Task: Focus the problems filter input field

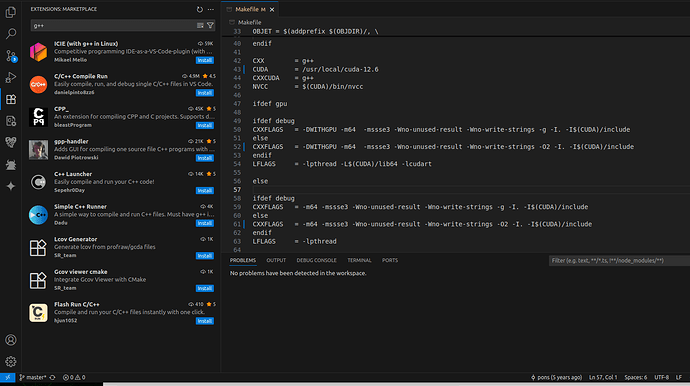Action: click(619, 261)
